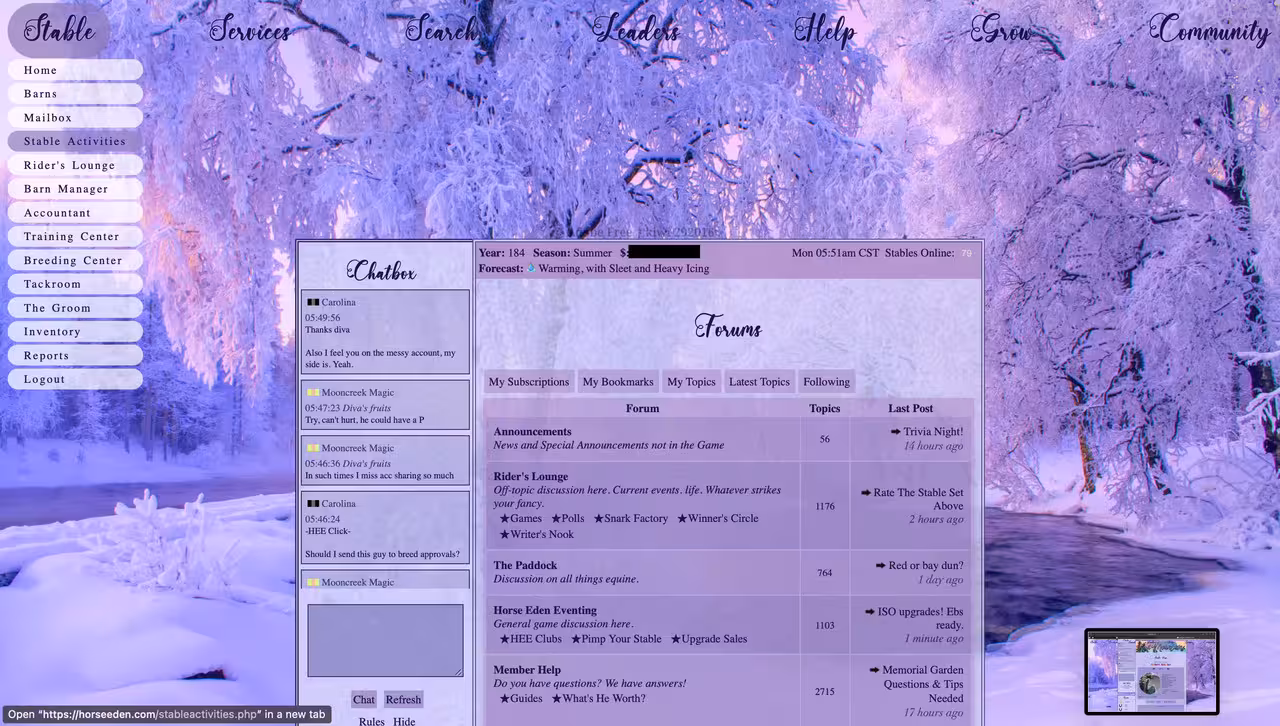Open the Games subforum

tap(521, 519)
